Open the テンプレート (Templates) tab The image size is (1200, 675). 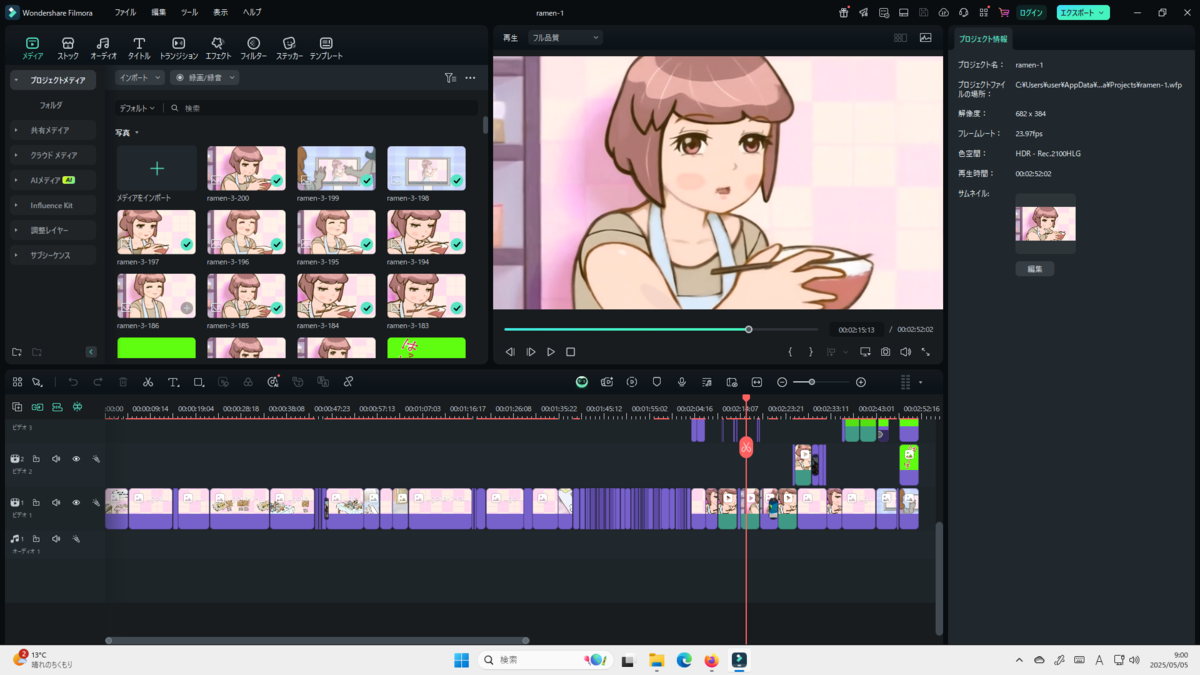coord(326,48)
